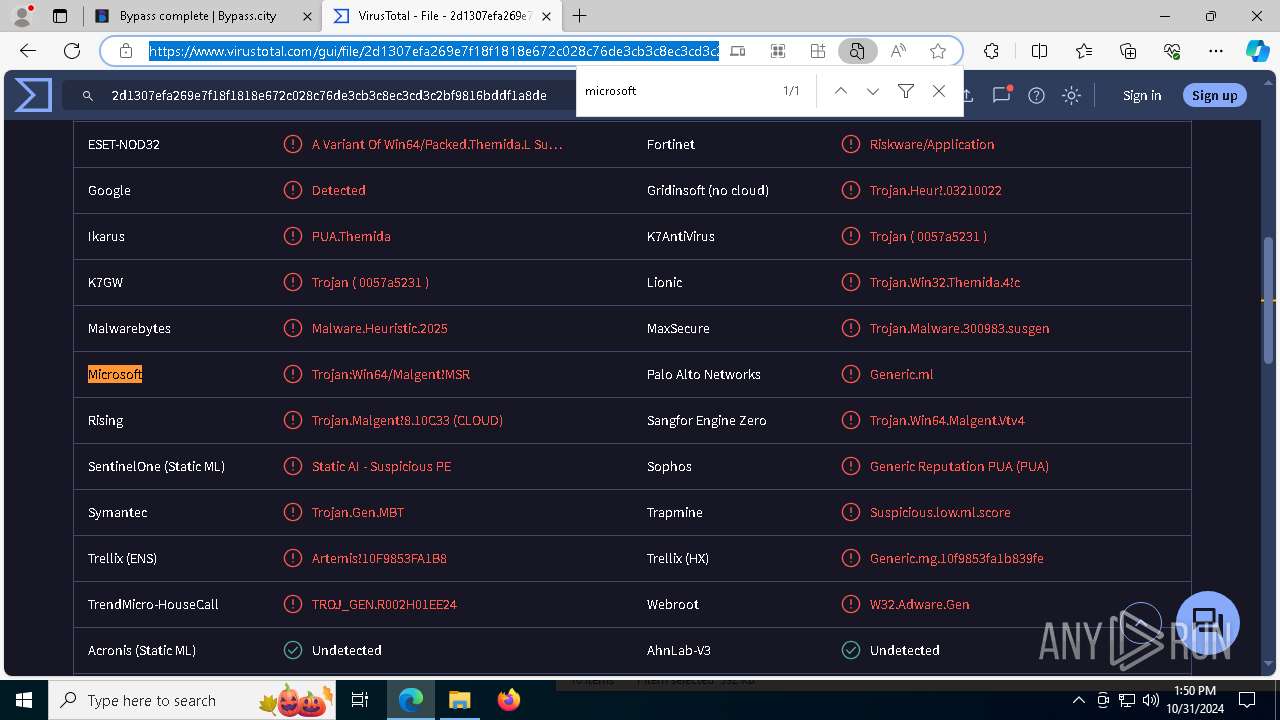This screenshot has height=720, width=1280.
Task: Show hidden system tray icons
Action: (x=1079, y=700)
